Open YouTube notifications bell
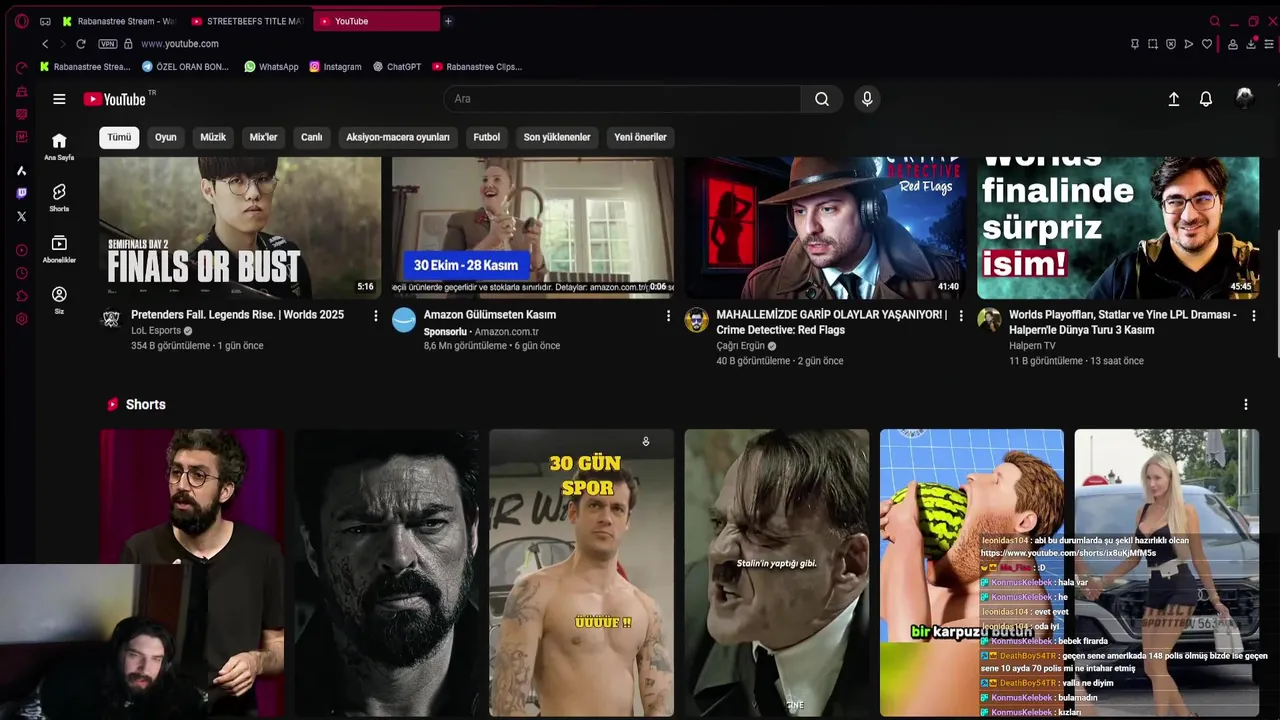Image resolution: width=1280 pixels, height=720 pixels. [1206, 99]
